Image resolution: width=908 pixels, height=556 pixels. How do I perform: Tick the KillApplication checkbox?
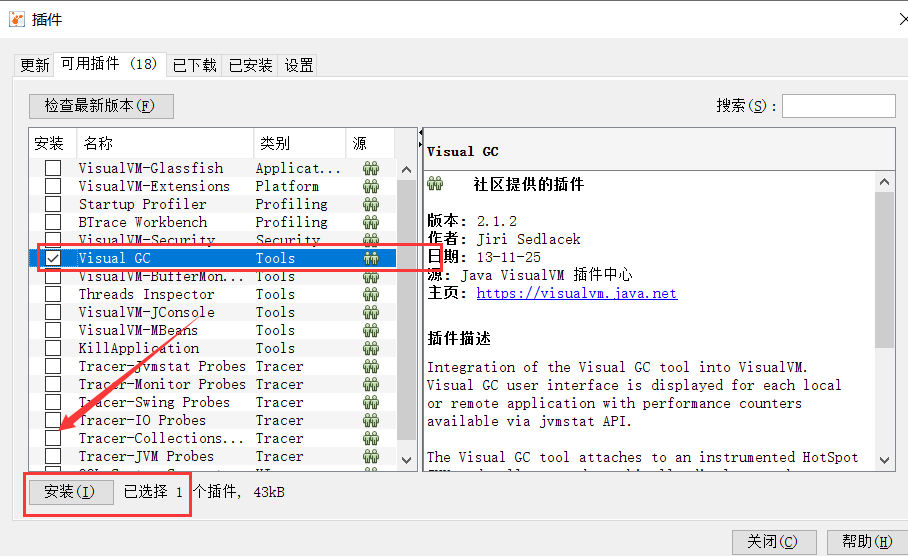click(x=53, y=348)
